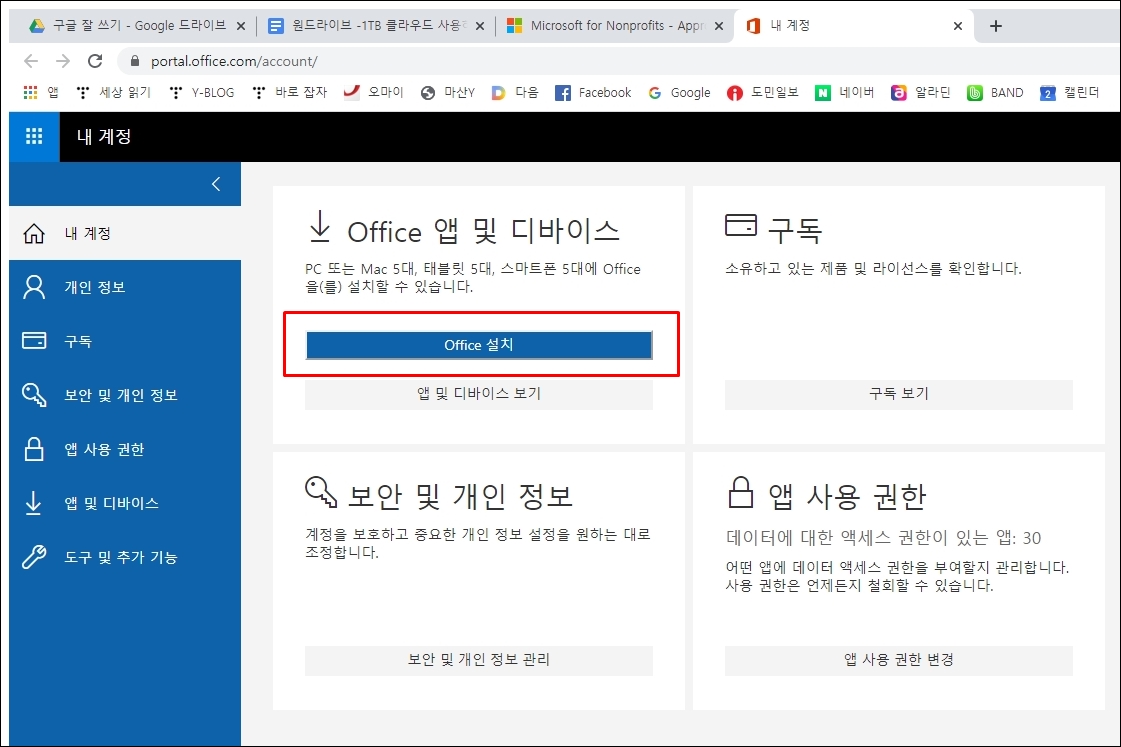Open the Google bookmark
1121x747 pixels.
pos(679,93)
